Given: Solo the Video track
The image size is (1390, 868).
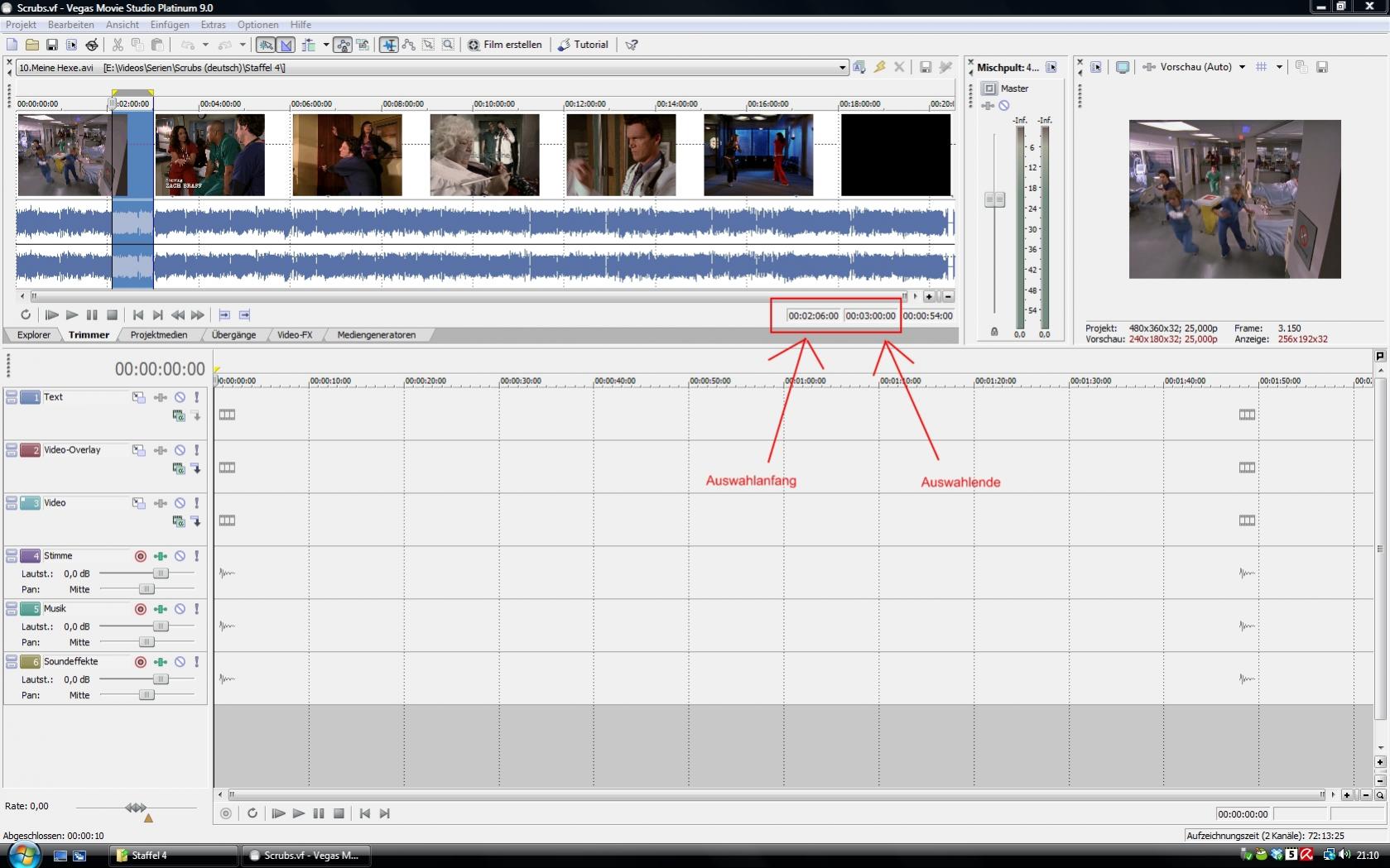Looking at the screenshot, I should click(196, 503).
